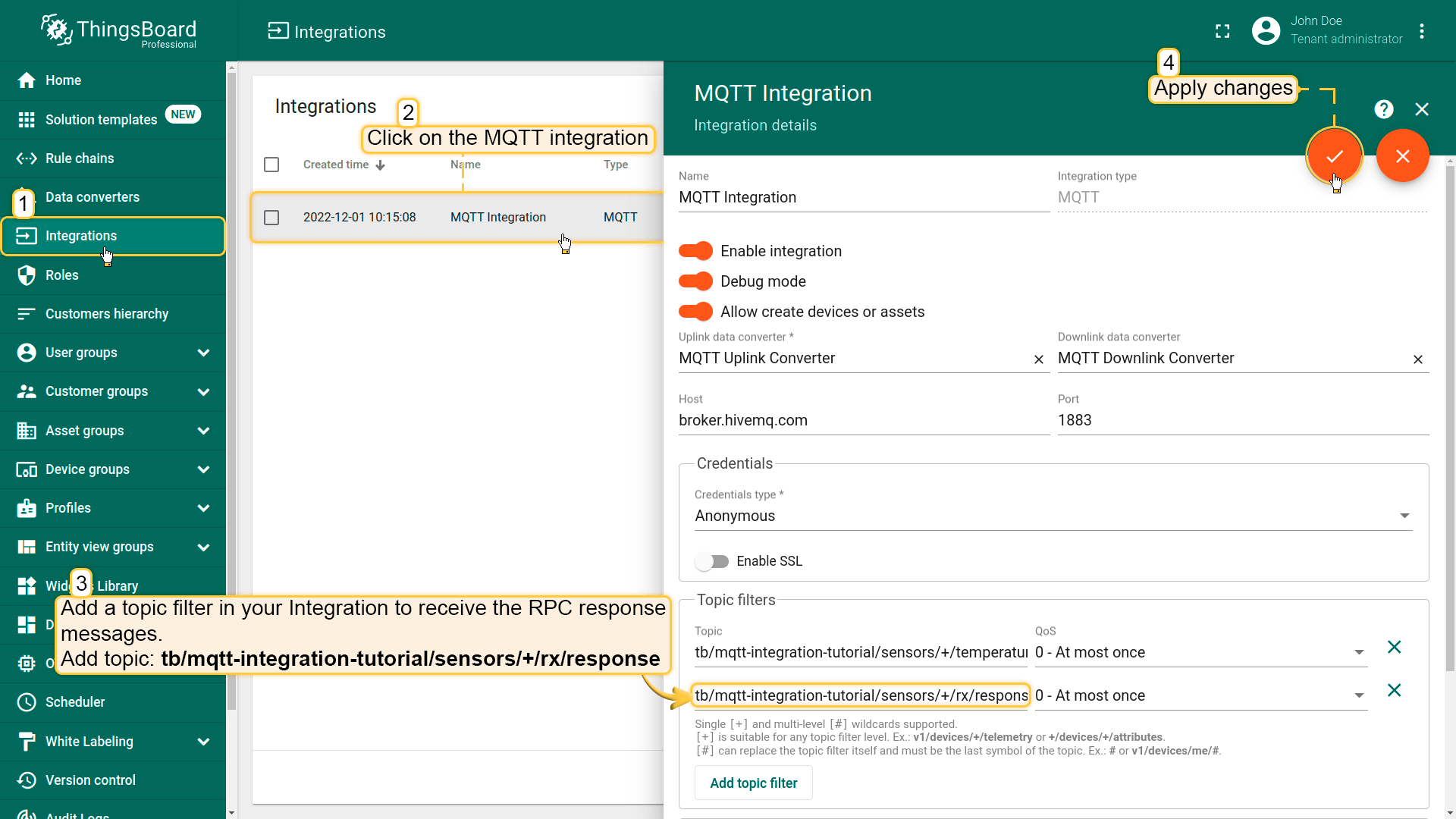Toggle fullscreen mode icon
Screen dimensions: 1456x819
(1222, 31)
